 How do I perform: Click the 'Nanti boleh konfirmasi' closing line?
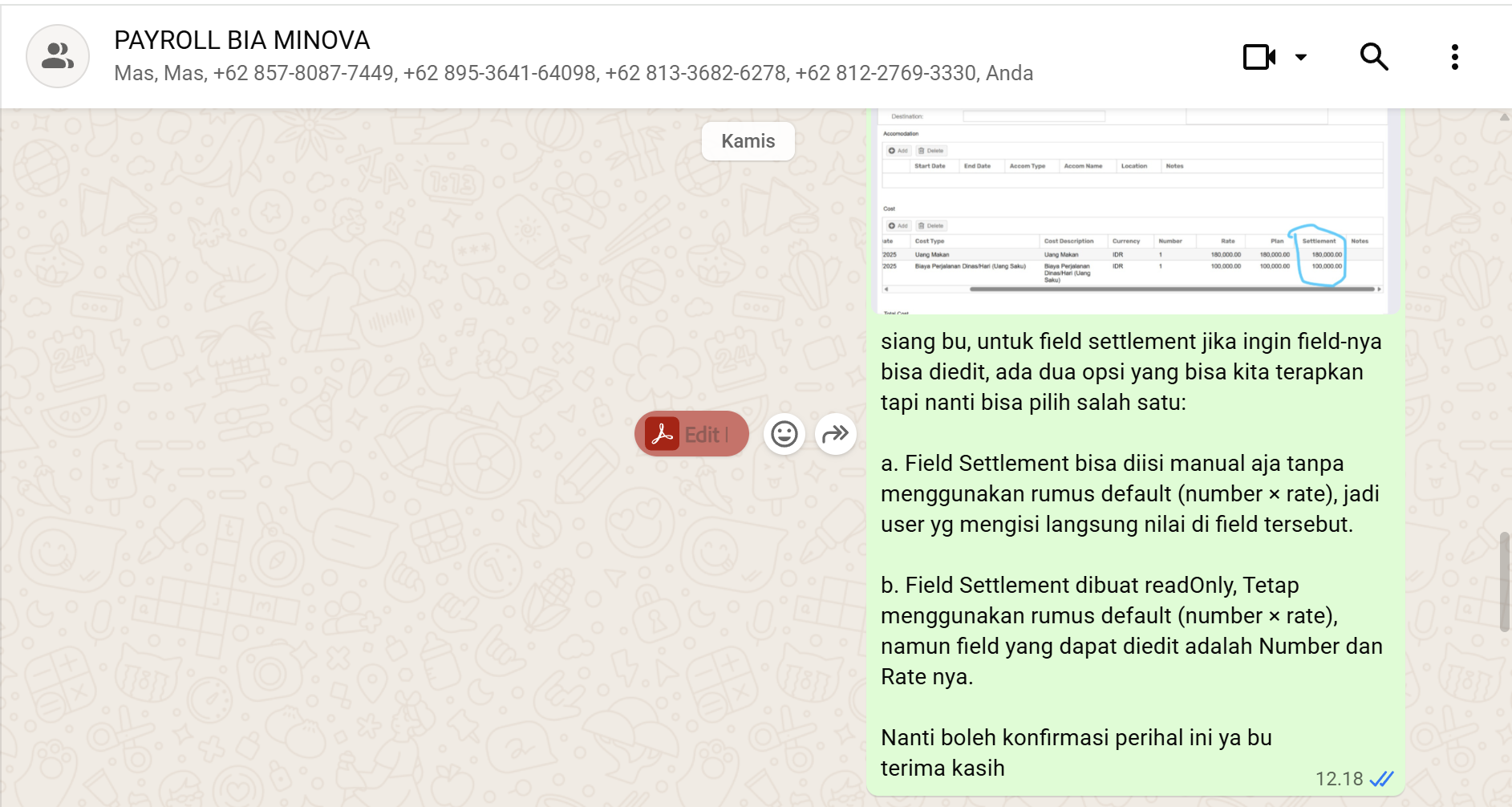pos(1076,738)
